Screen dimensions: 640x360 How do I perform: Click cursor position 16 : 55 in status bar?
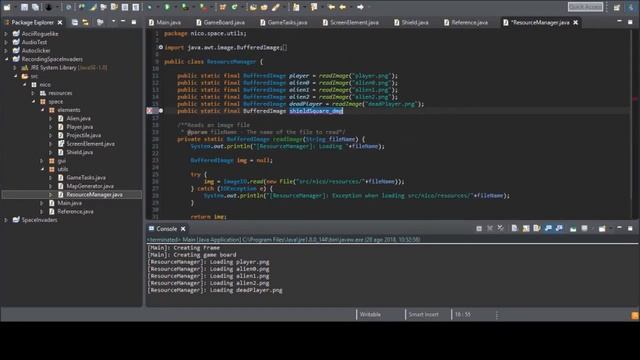[x=463, y=315]
